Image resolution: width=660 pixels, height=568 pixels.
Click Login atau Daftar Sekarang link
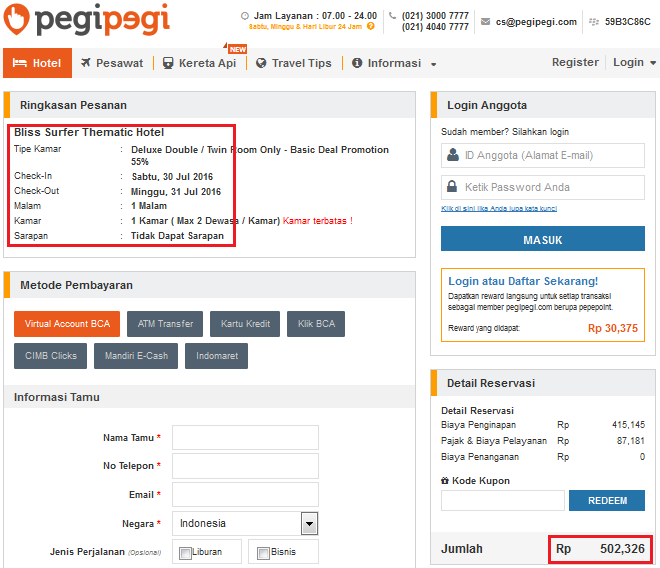523,281
